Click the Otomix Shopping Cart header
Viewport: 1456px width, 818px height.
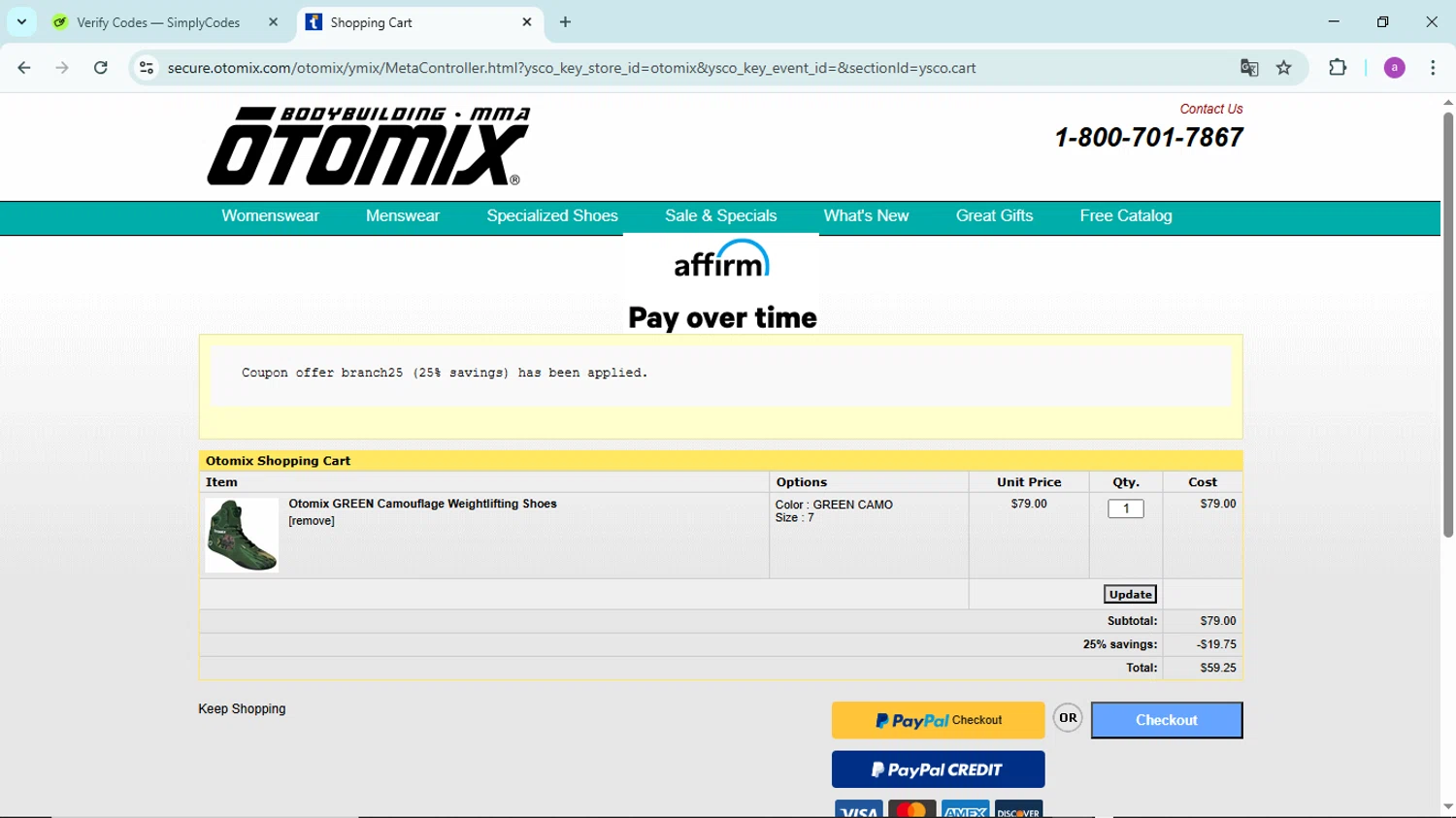tap(278, 461)
